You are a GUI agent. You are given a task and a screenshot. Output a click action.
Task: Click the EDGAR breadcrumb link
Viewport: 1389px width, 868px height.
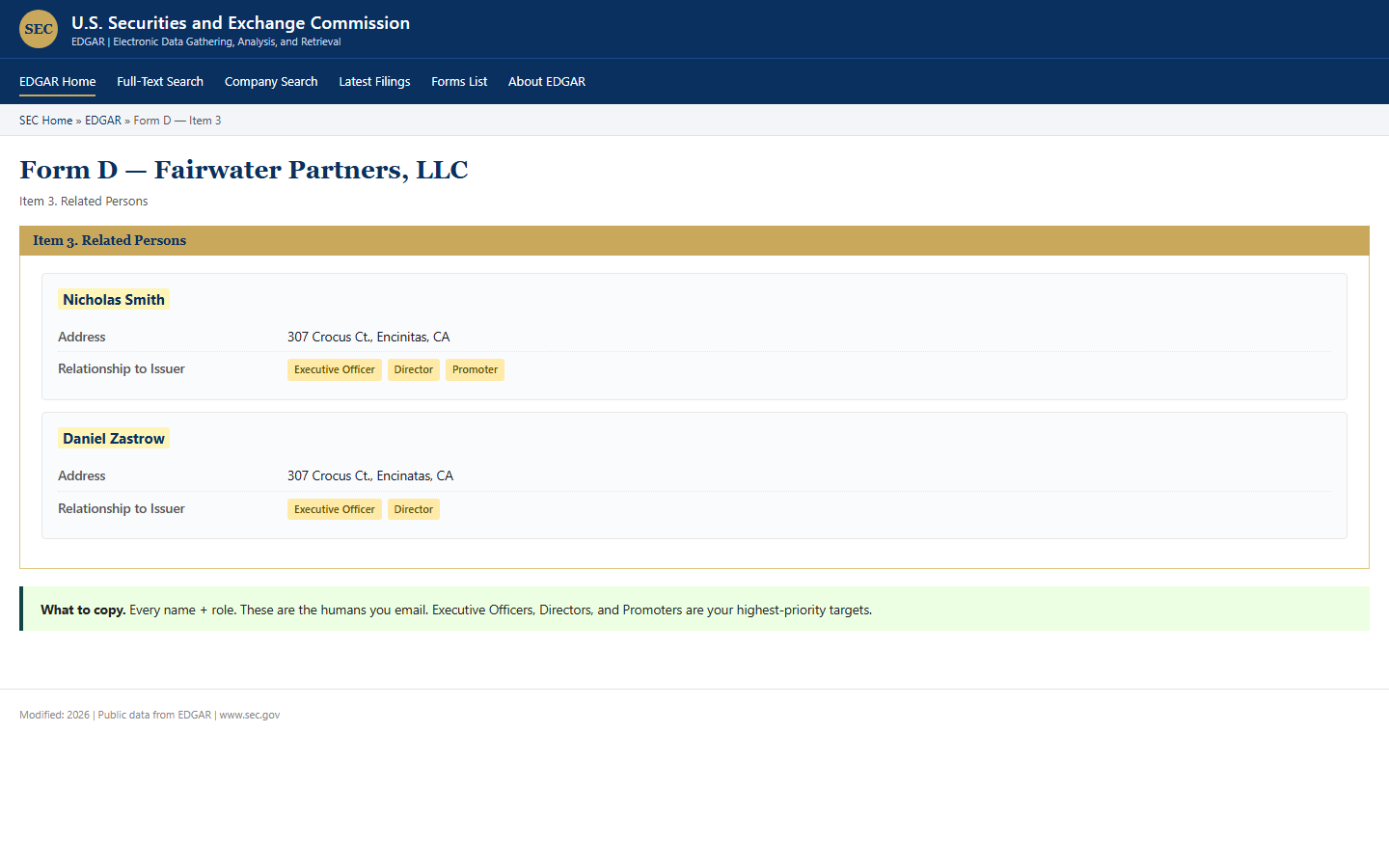tap(103, 121)
